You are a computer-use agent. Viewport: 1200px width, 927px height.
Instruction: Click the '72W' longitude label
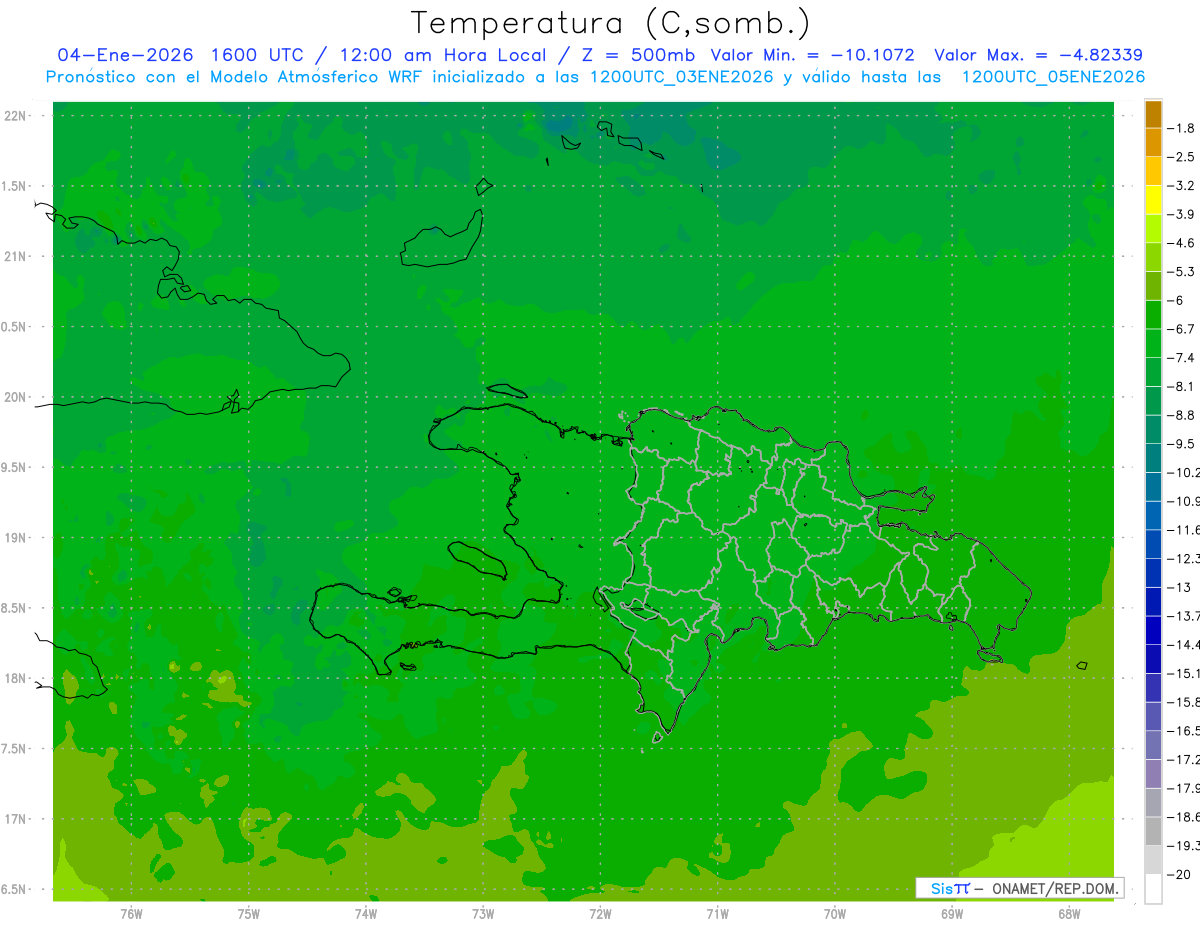pyautogui.click(x=600, y=914)
